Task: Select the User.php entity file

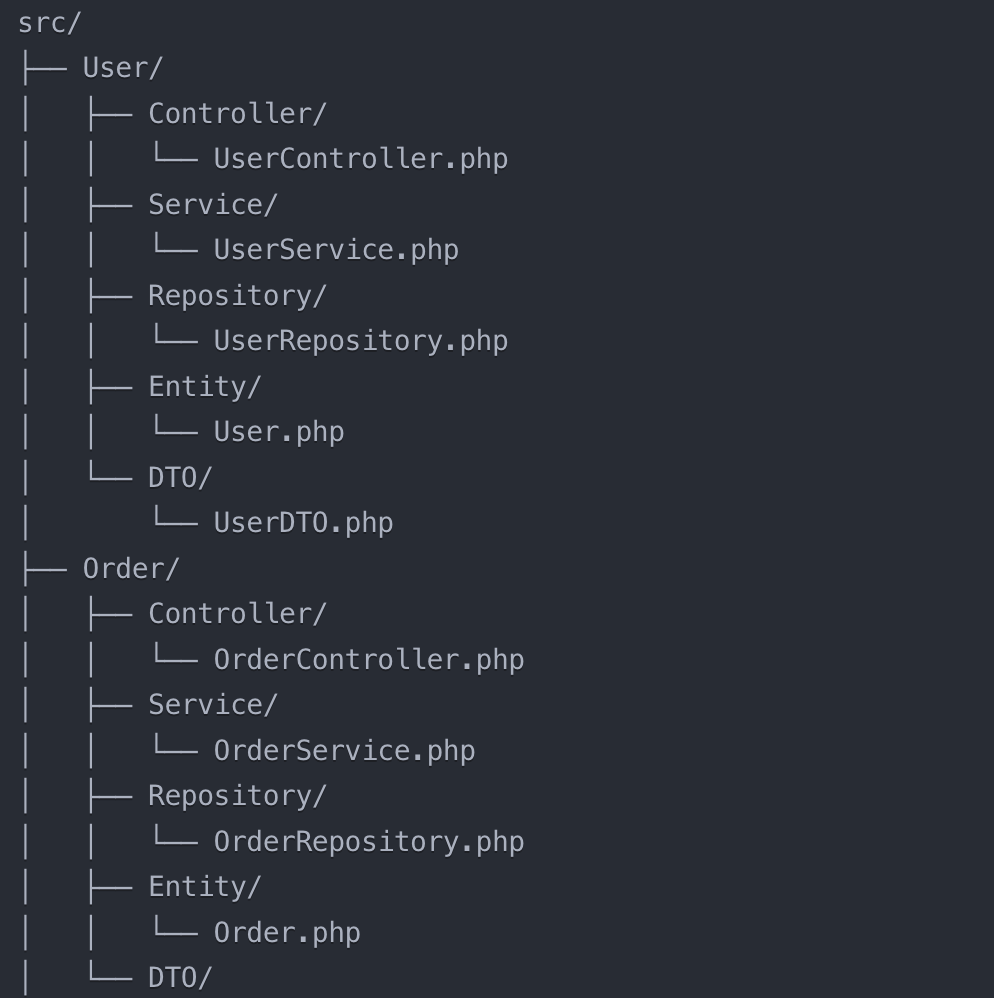Action: pos(279,432)
